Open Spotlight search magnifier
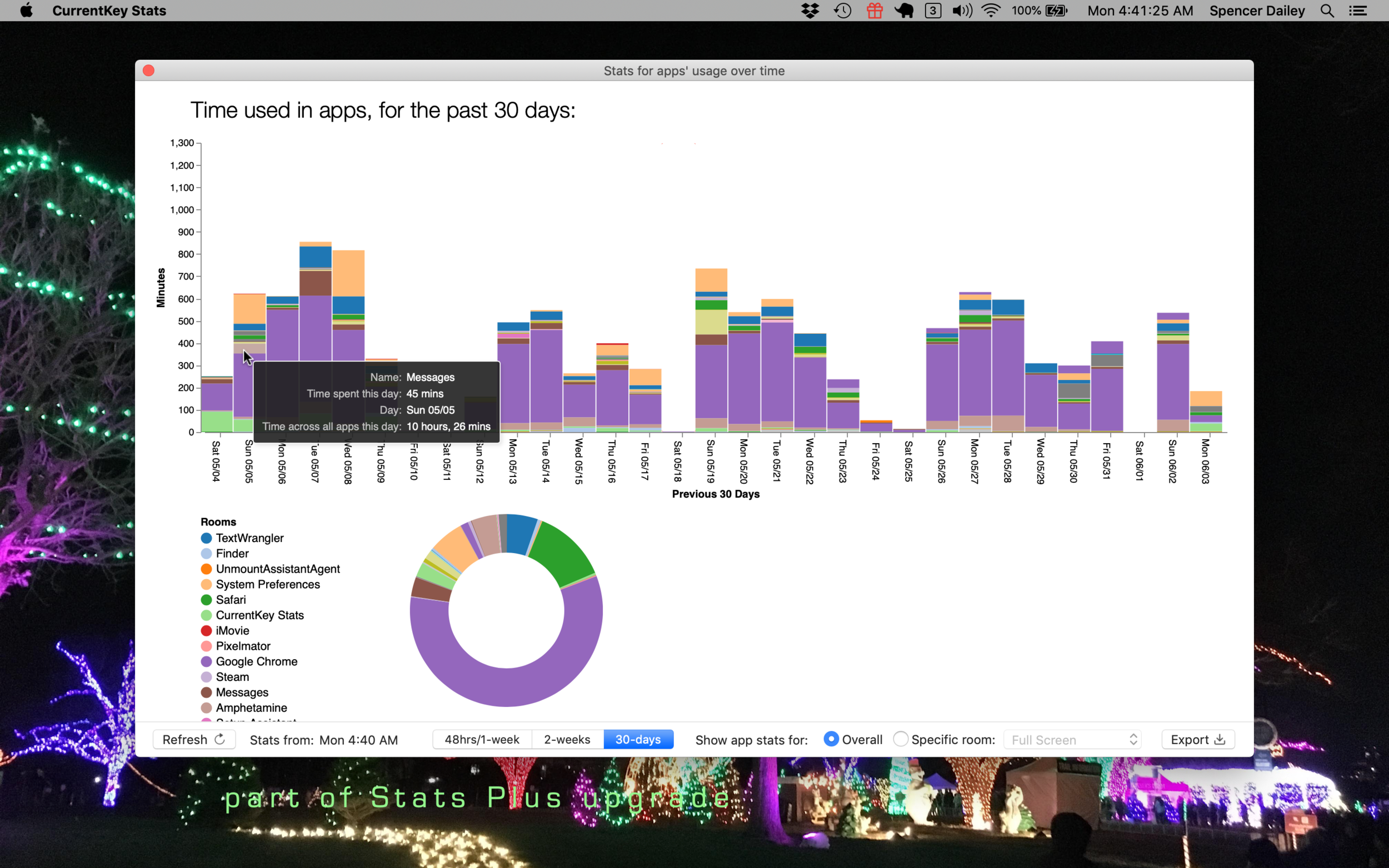The width and height of the screenshot is (1389, 868). (1327, 11)
